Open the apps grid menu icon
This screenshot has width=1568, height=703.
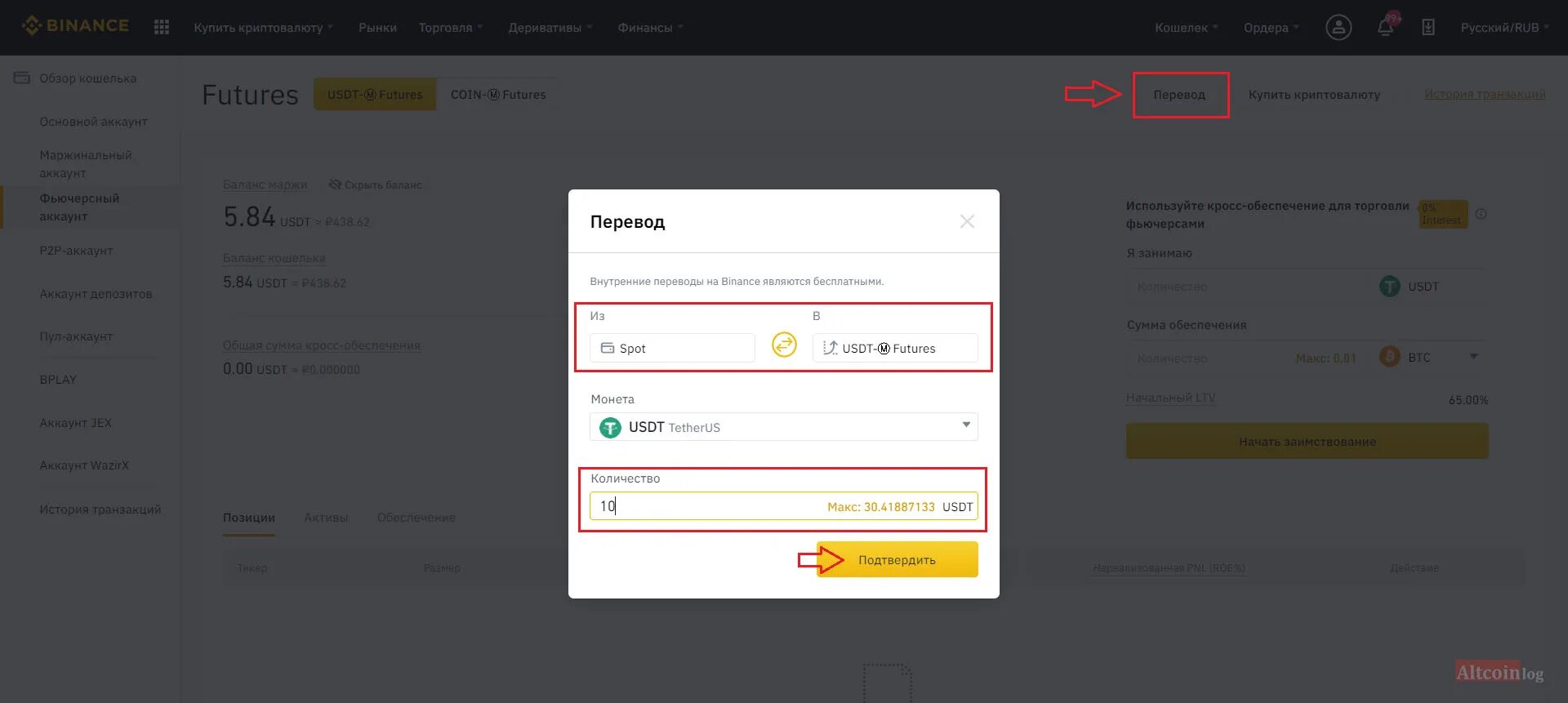pyautogui.click(x=162, y=27)
